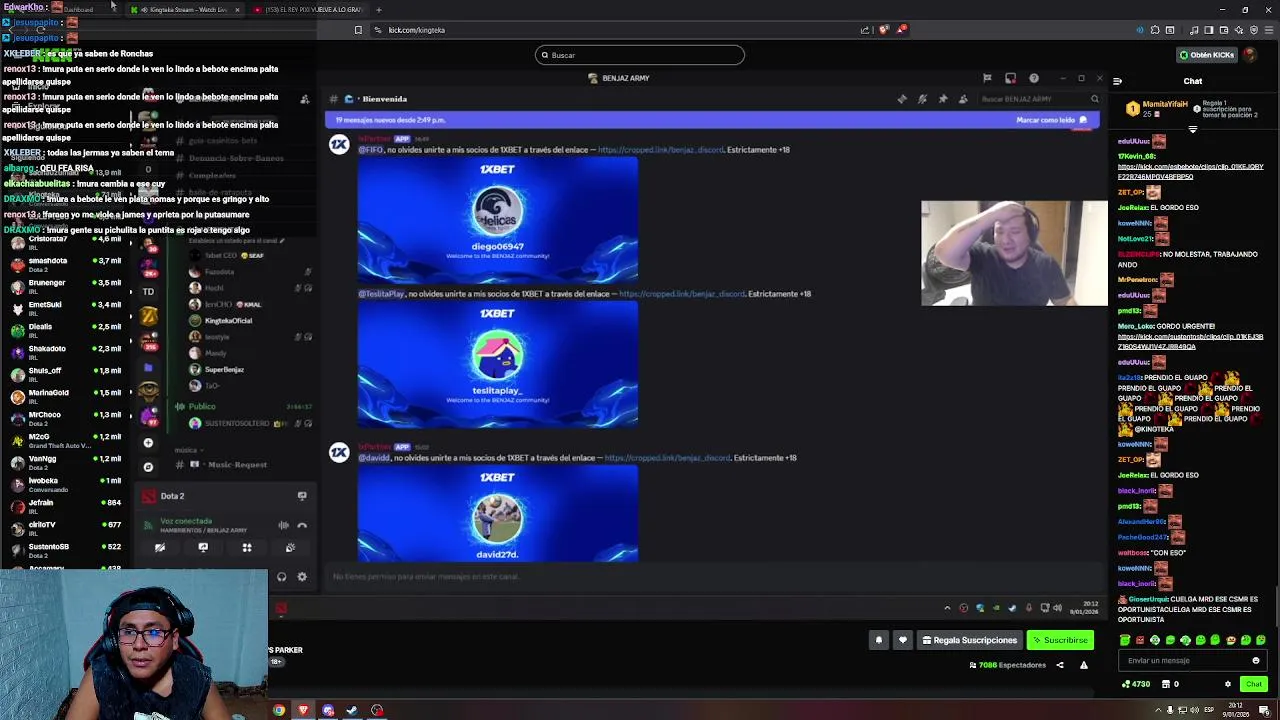Toggle Discord deafen headphones icon

coord(281,577)
